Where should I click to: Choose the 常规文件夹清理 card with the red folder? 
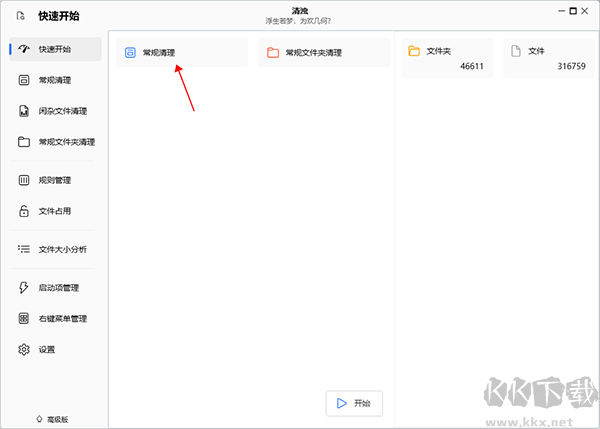click(x=323, y=52)
